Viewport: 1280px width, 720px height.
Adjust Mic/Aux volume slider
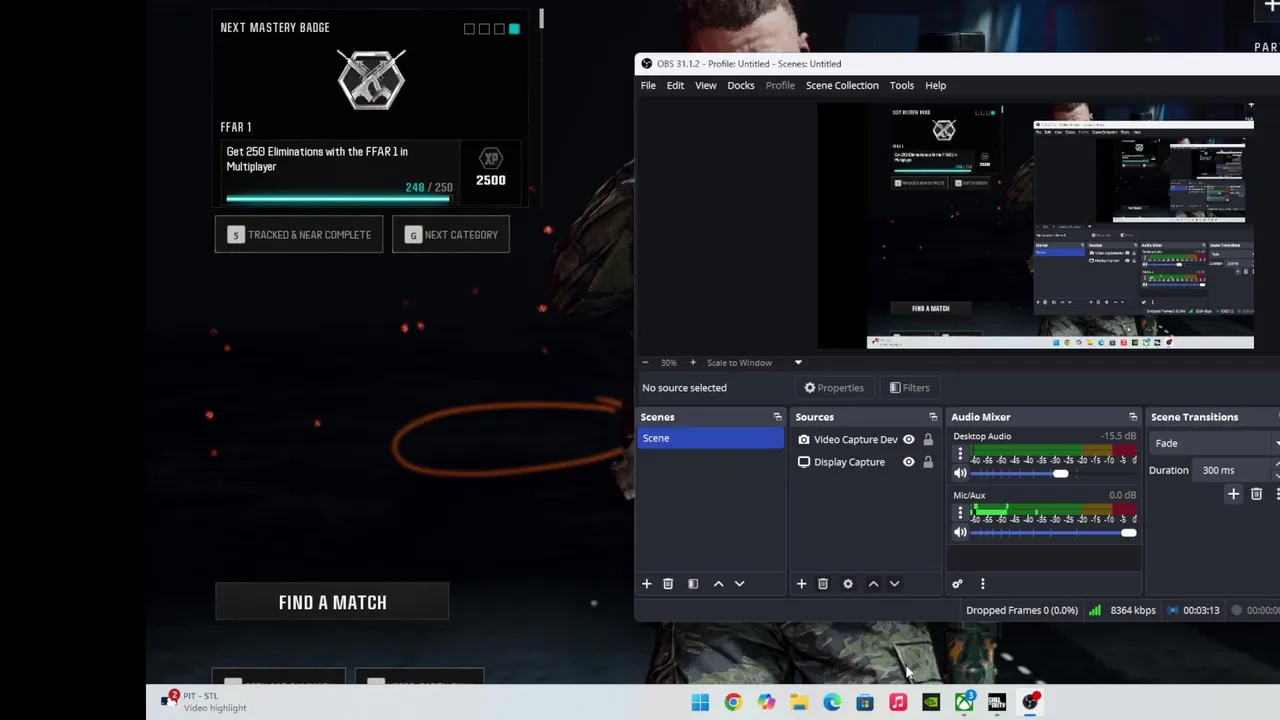pos(1054,533)
